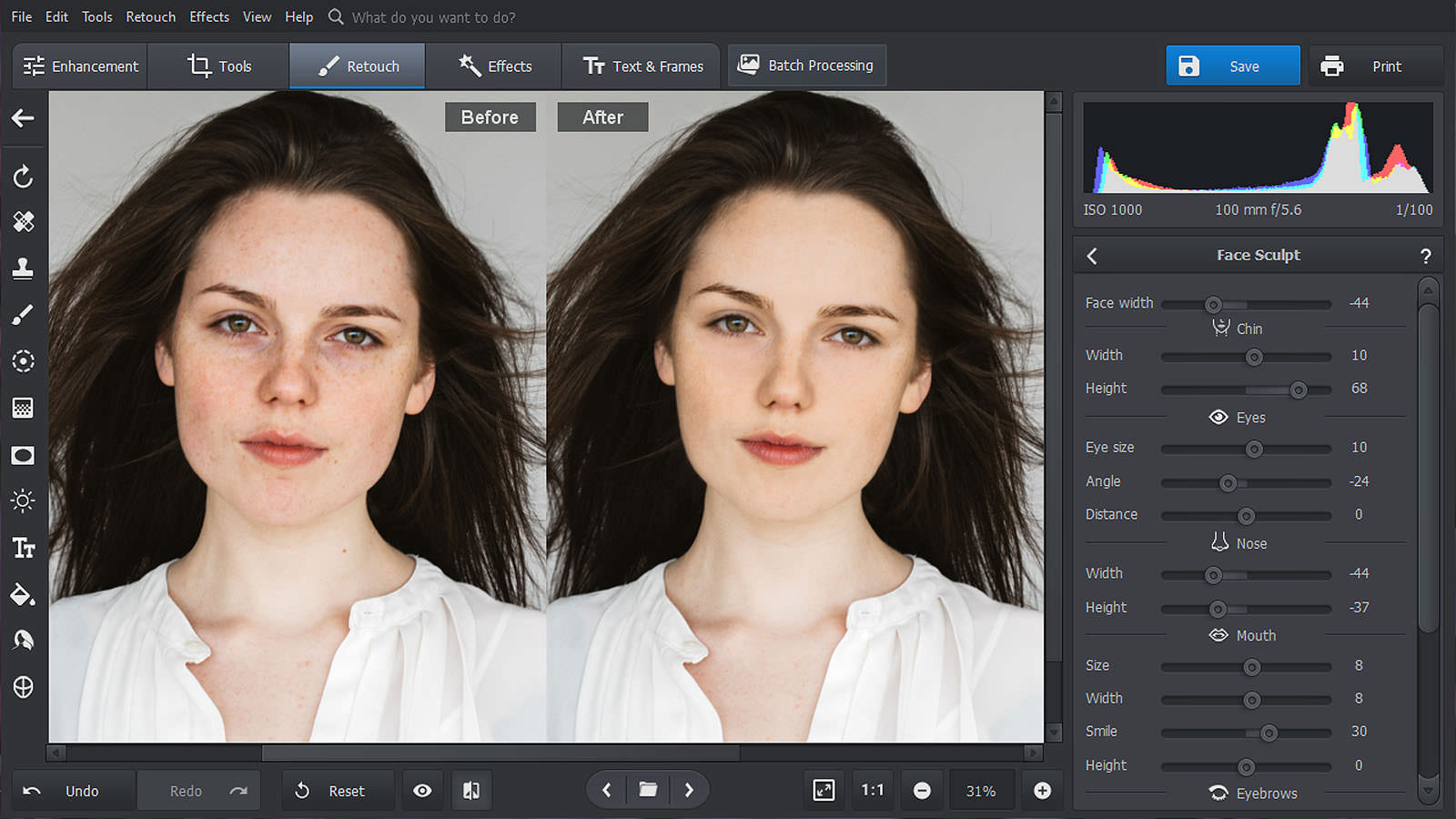Reset all retouch changes
The height and width of the screenshot is (819, 1456).
(338, 790)
